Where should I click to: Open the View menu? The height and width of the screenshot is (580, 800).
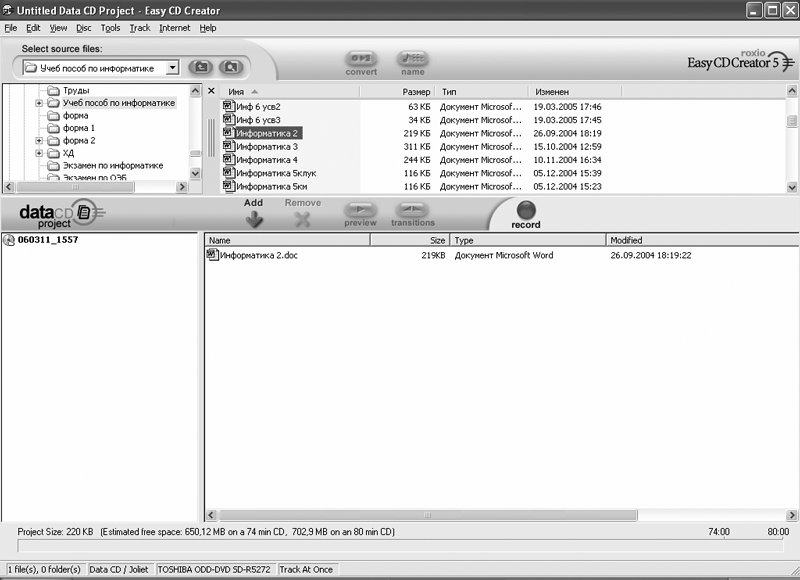[58, 28]
